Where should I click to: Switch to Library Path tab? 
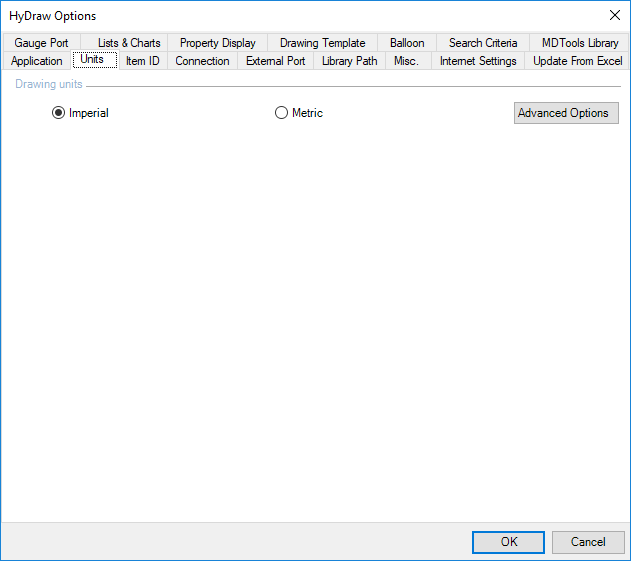pos(350,61)
